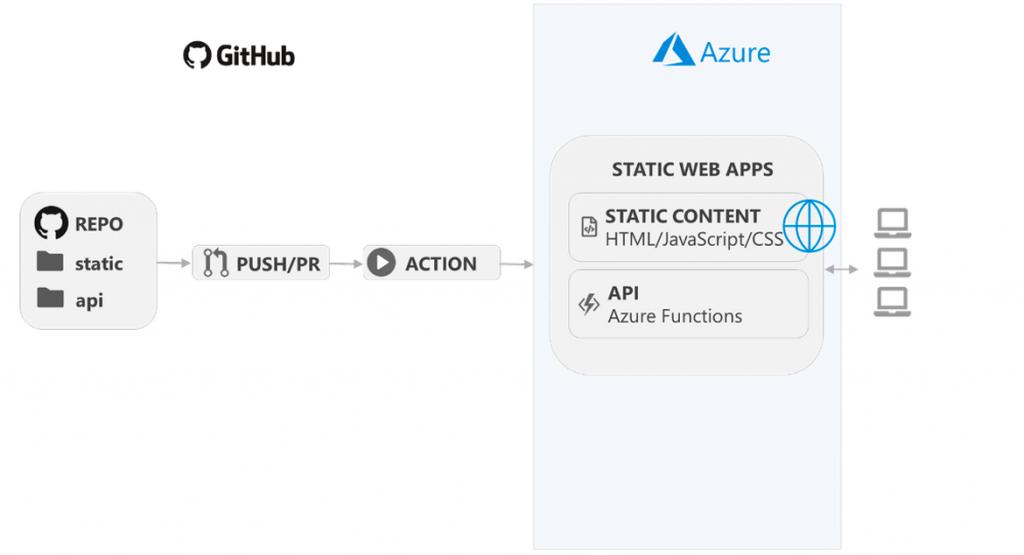This screenshot has height=555, width=1024.
Task: Select the api folder icon
Action: coord(50,298)
